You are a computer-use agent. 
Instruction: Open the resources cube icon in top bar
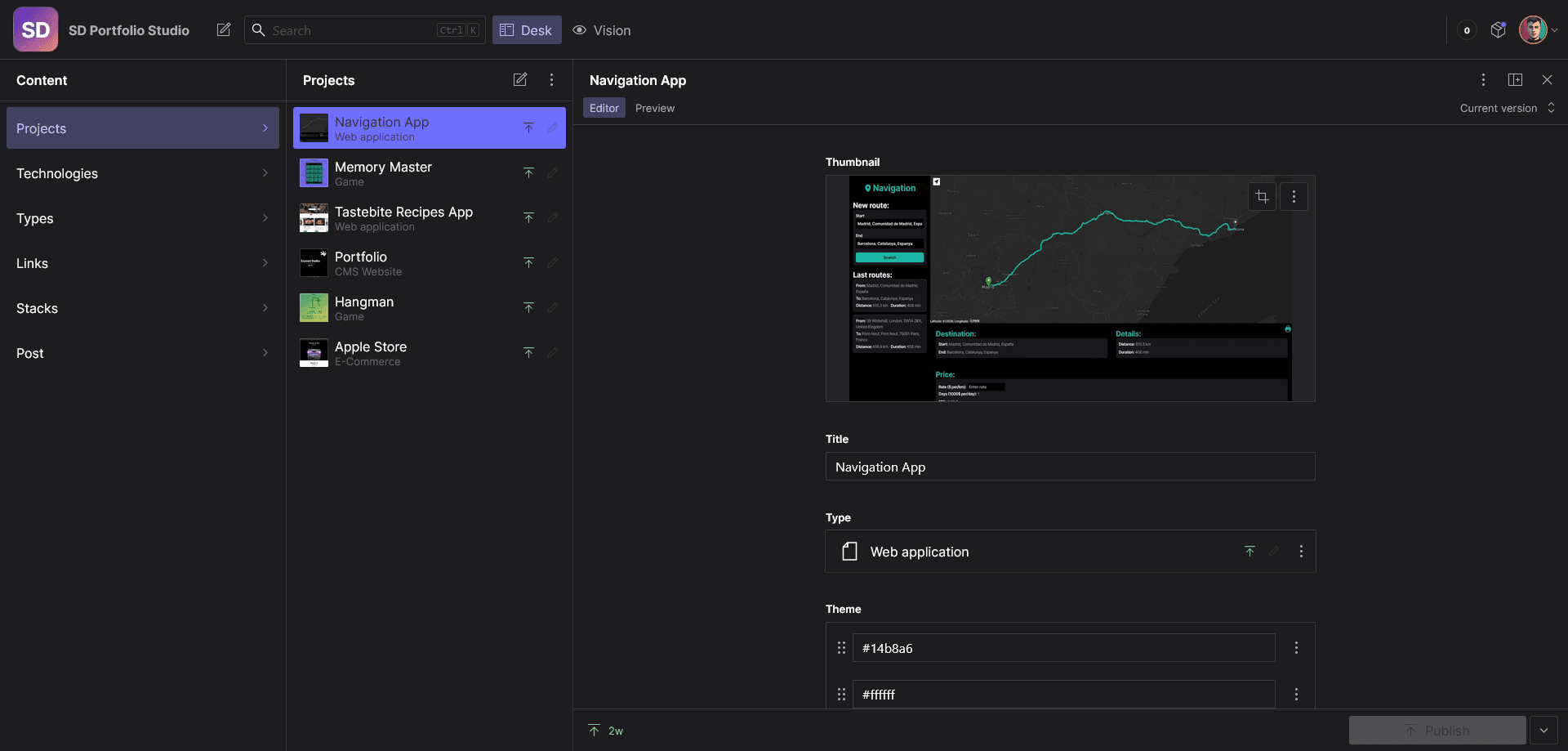(x=1499, y=29)
